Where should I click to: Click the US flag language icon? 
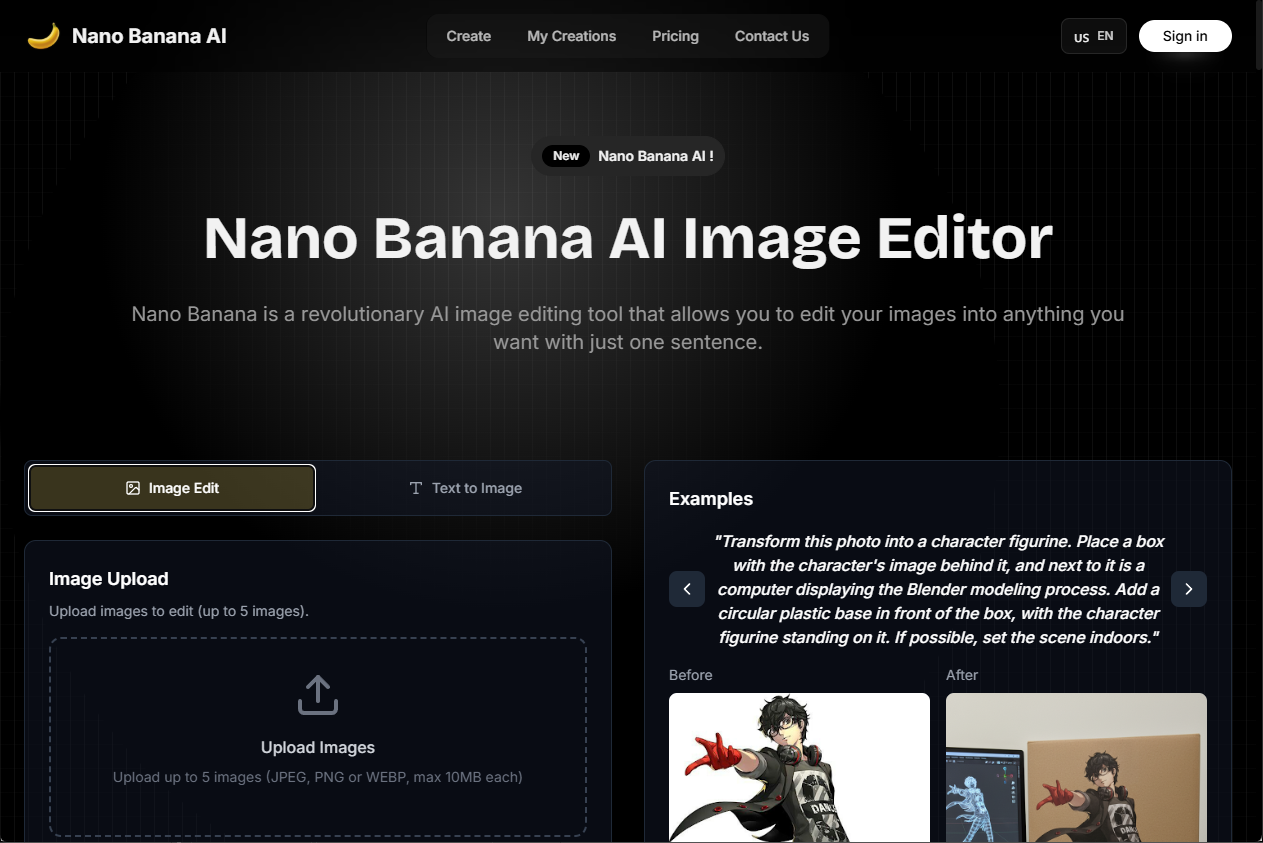pos(1081,37)
